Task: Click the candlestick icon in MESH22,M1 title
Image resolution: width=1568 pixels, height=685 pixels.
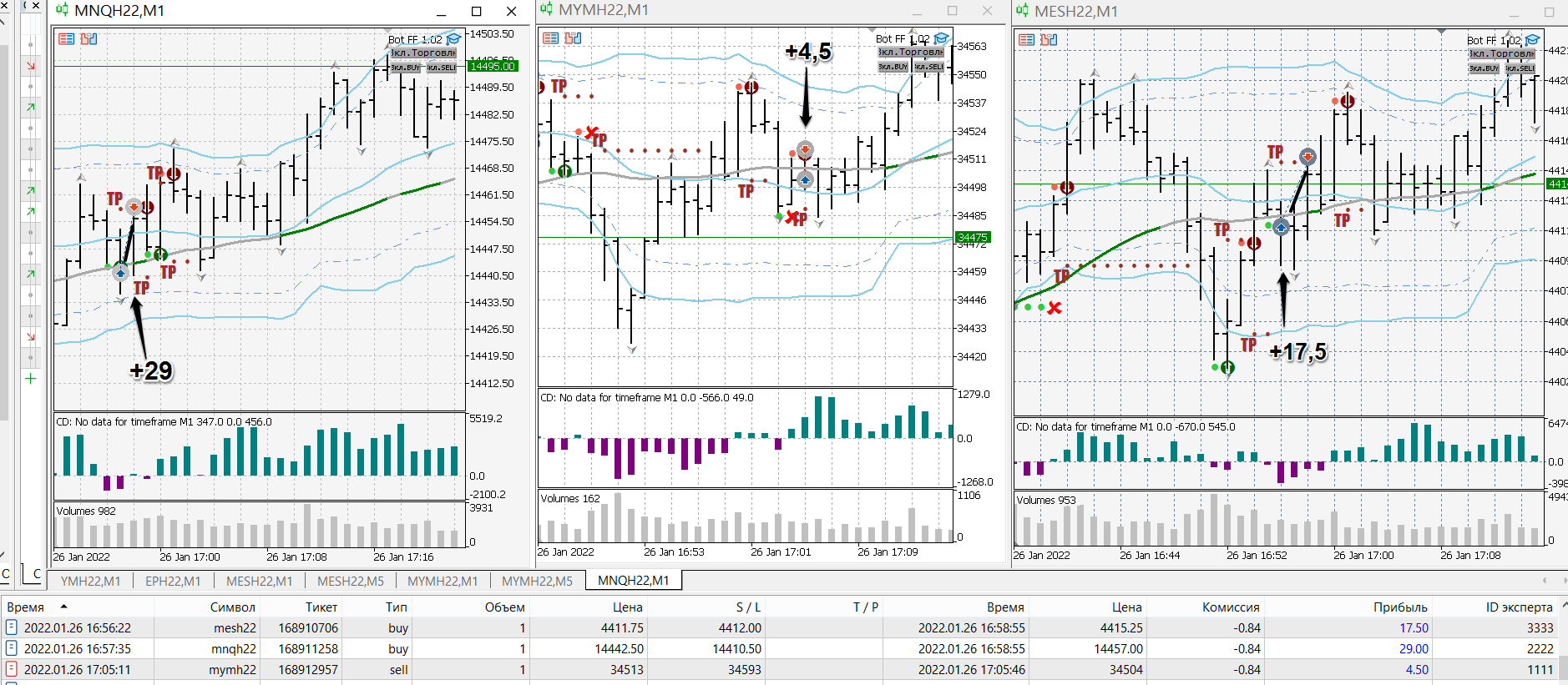Action: (x=1022, y=11)
